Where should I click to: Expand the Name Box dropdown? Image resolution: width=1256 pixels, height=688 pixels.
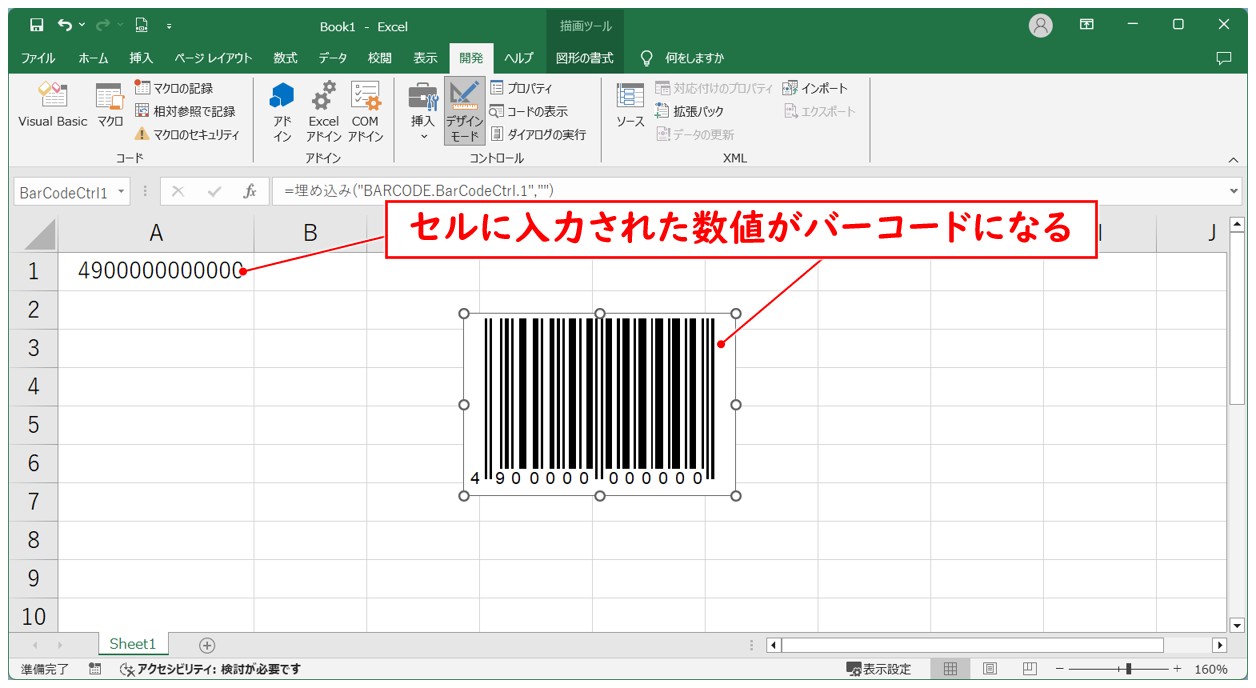[121, 192]
